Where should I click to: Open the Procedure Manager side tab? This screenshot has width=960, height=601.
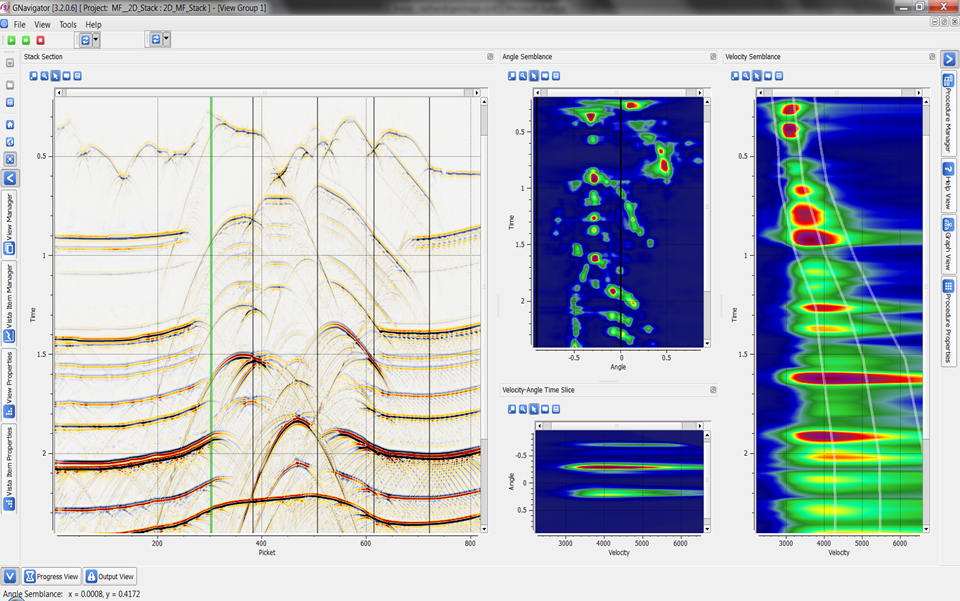(x=948, y=112)
